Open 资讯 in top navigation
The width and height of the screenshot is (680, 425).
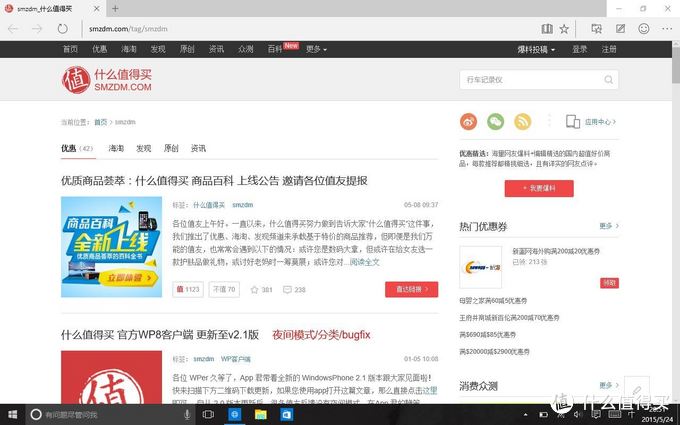pyautogui.click(x=216, y=49)
